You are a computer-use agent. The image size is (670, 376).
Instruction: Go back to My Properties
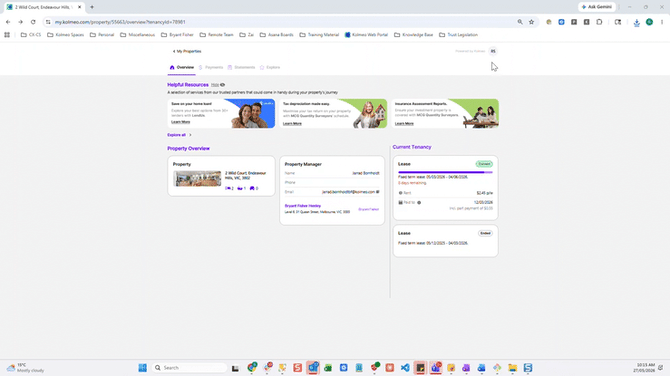[187, 51]
